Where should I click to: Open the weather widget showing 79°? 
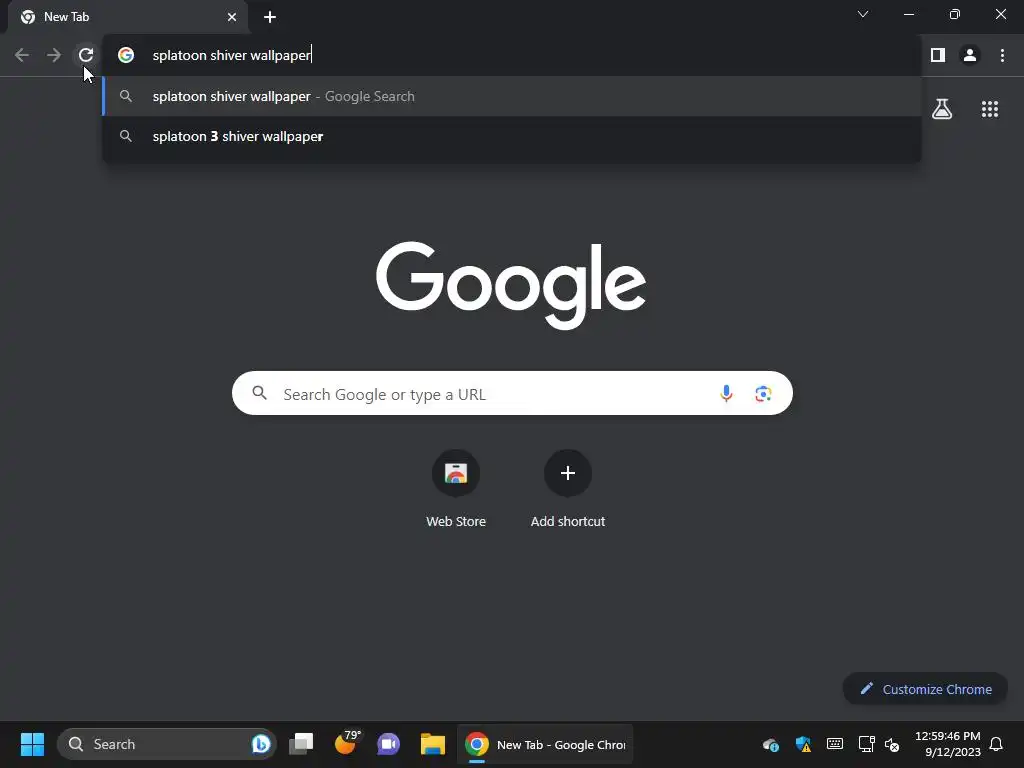tap(346, 743)
